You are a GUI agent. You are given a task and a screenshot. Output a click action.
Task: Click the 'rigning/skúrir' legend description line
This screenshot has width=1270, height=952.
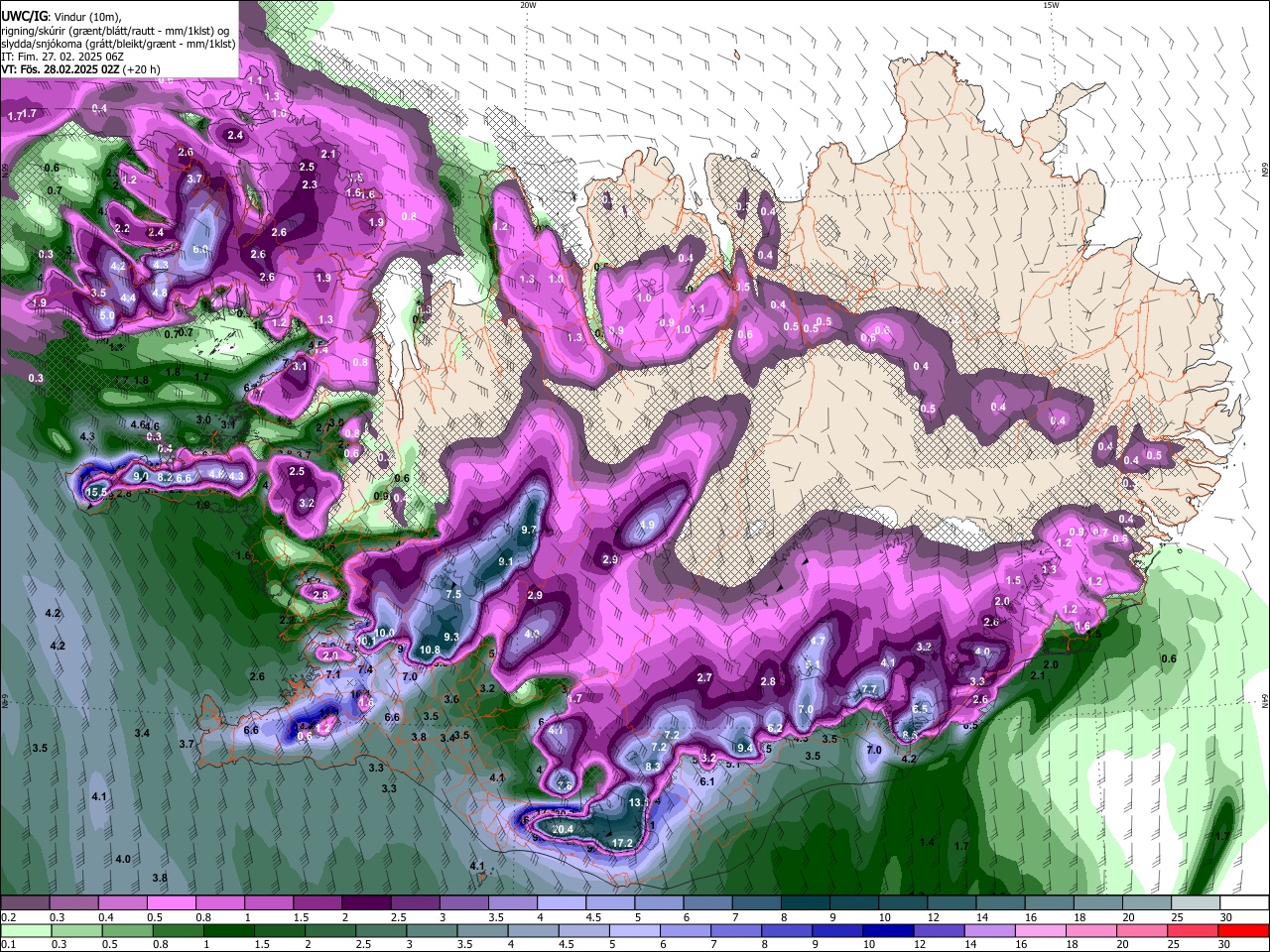coord(115,30)
